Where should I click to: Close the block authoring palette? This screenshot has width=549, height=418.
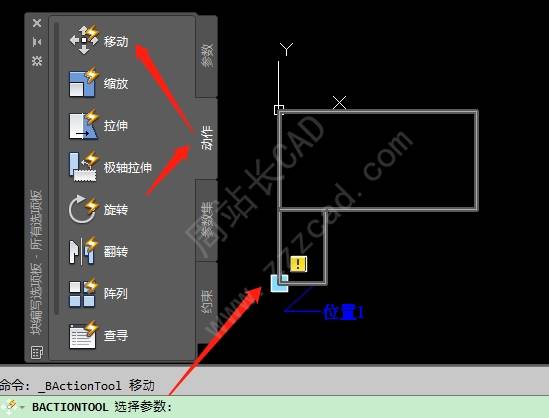[x=37, y=23]
